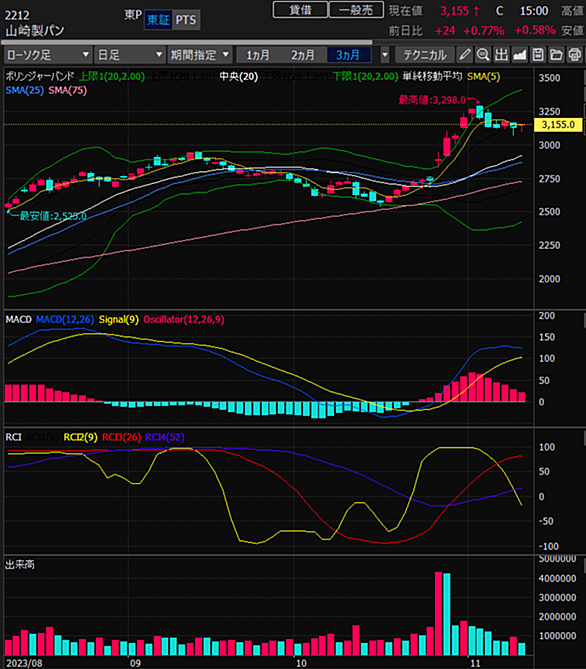The width and height of the screenshot is (586, 669).
Task: Click the 15:00 time value
Action: pos(534,11)
